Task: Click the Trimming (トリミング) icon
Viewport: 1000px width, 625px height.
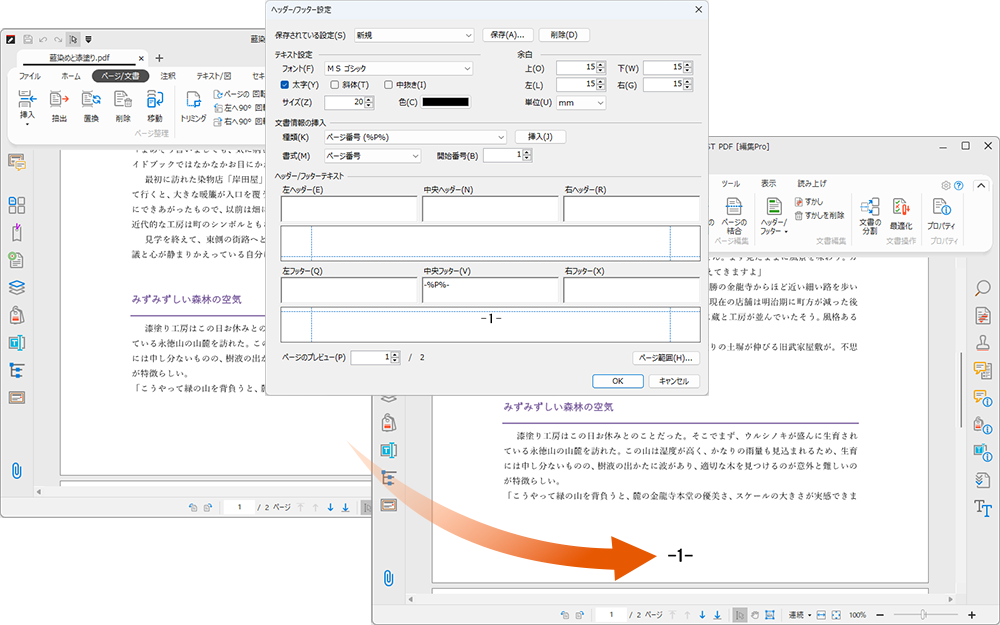Action: [193, 99]
